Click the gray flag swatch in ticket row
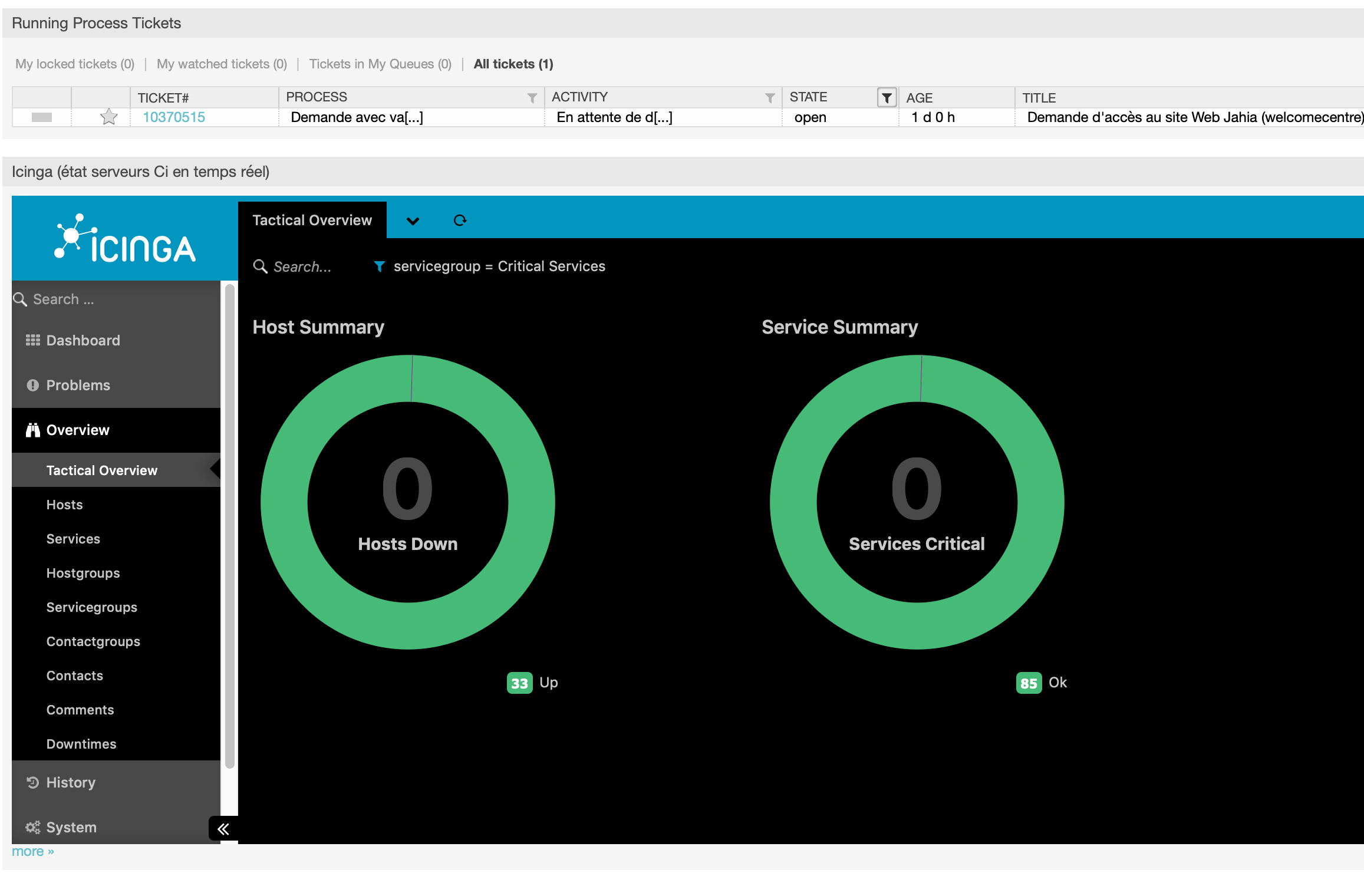Image resolution: width=1364 pixels, height=896 pixels. tap(42, 117)
